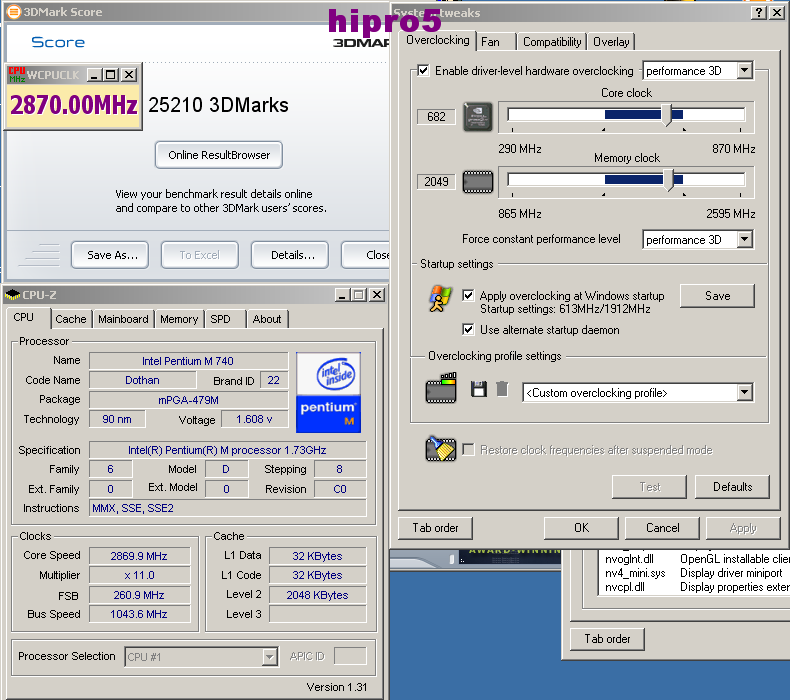Screen dimensions: 790x700
Task: Click Cancel in System tweaks dialog
Action: pos(663,528)
